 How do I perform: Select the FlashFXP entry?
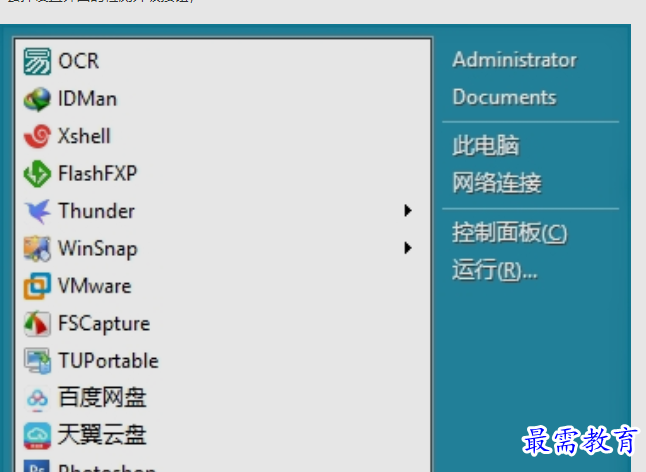pyautogui.click(x=223, y=174)
